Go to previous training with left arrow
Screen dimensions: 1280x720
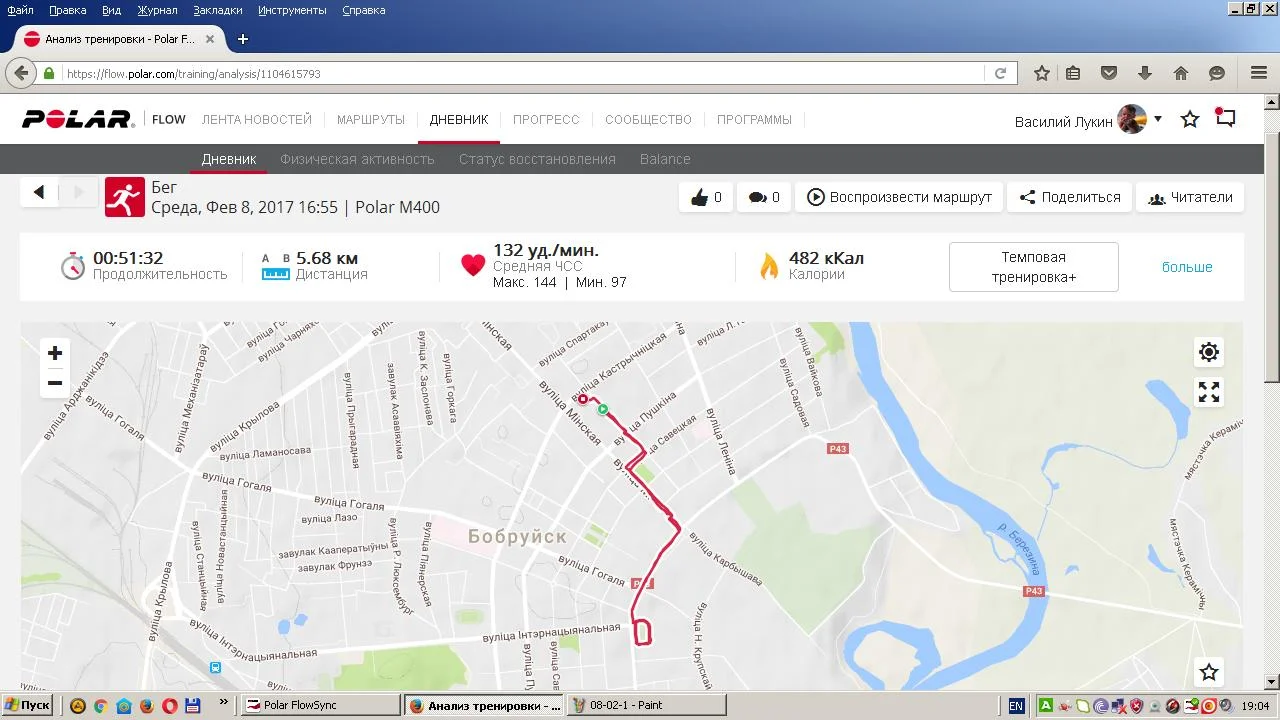coord(39,192)
